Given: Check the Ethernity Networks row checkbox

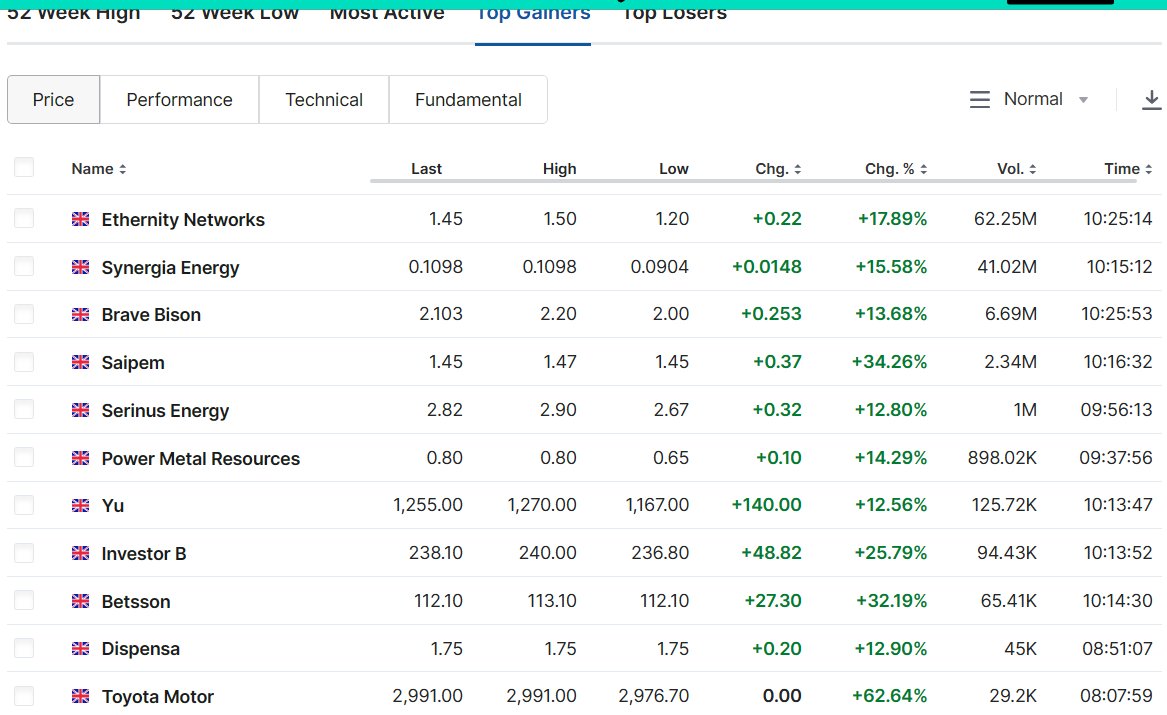Looking at the screenshot, I should tap(24, 218).
